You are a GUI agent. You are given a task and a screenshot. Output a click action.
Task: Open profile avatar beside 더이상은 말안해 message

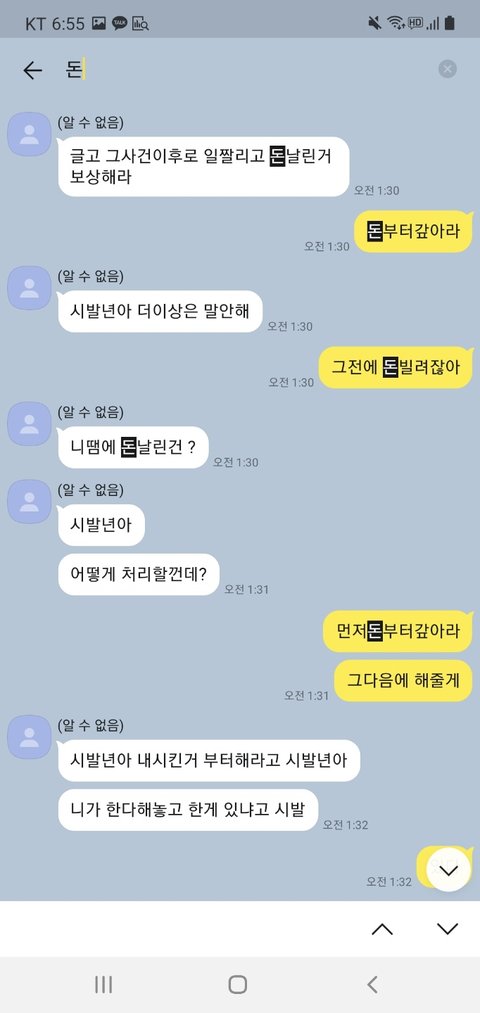pos(29,287)
